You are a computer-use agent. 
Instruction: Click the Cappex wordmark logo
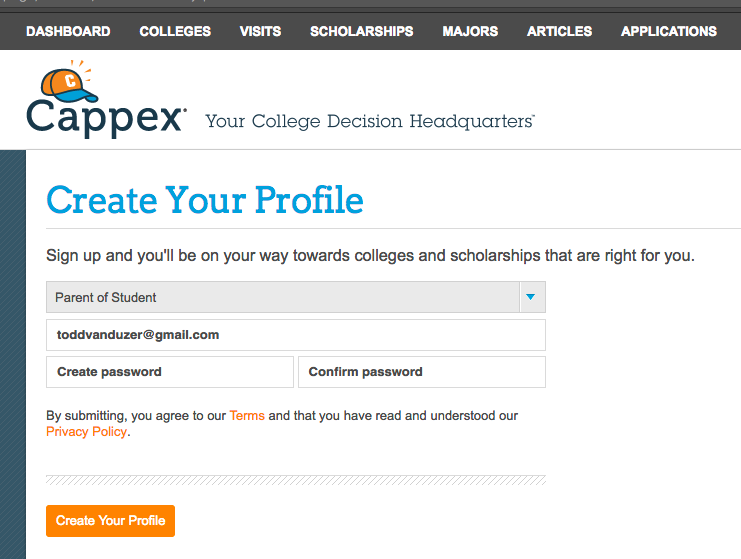(x=106, y=117)
